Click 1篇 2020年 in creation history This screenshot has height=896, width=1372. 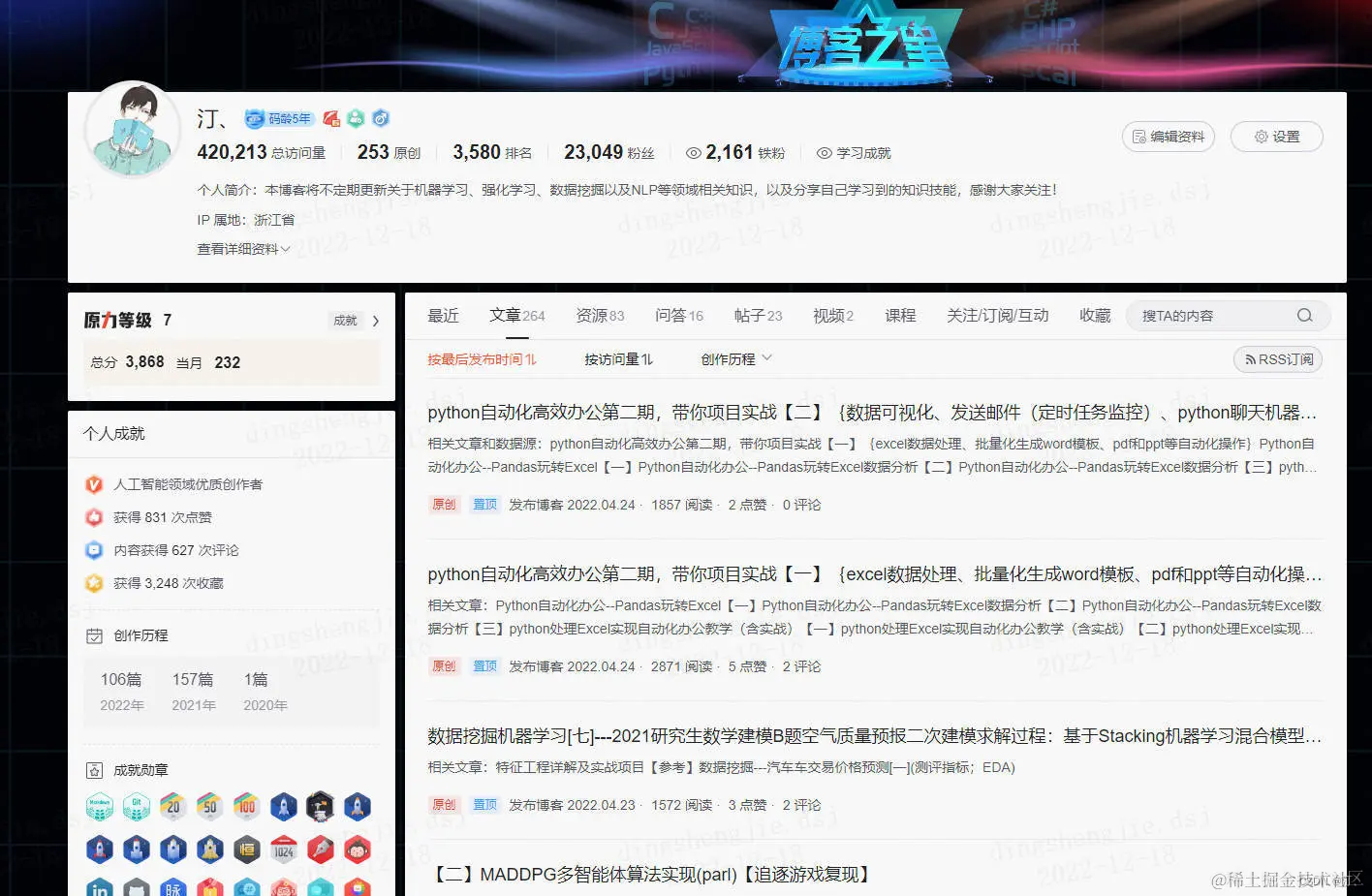pos(265,692)
